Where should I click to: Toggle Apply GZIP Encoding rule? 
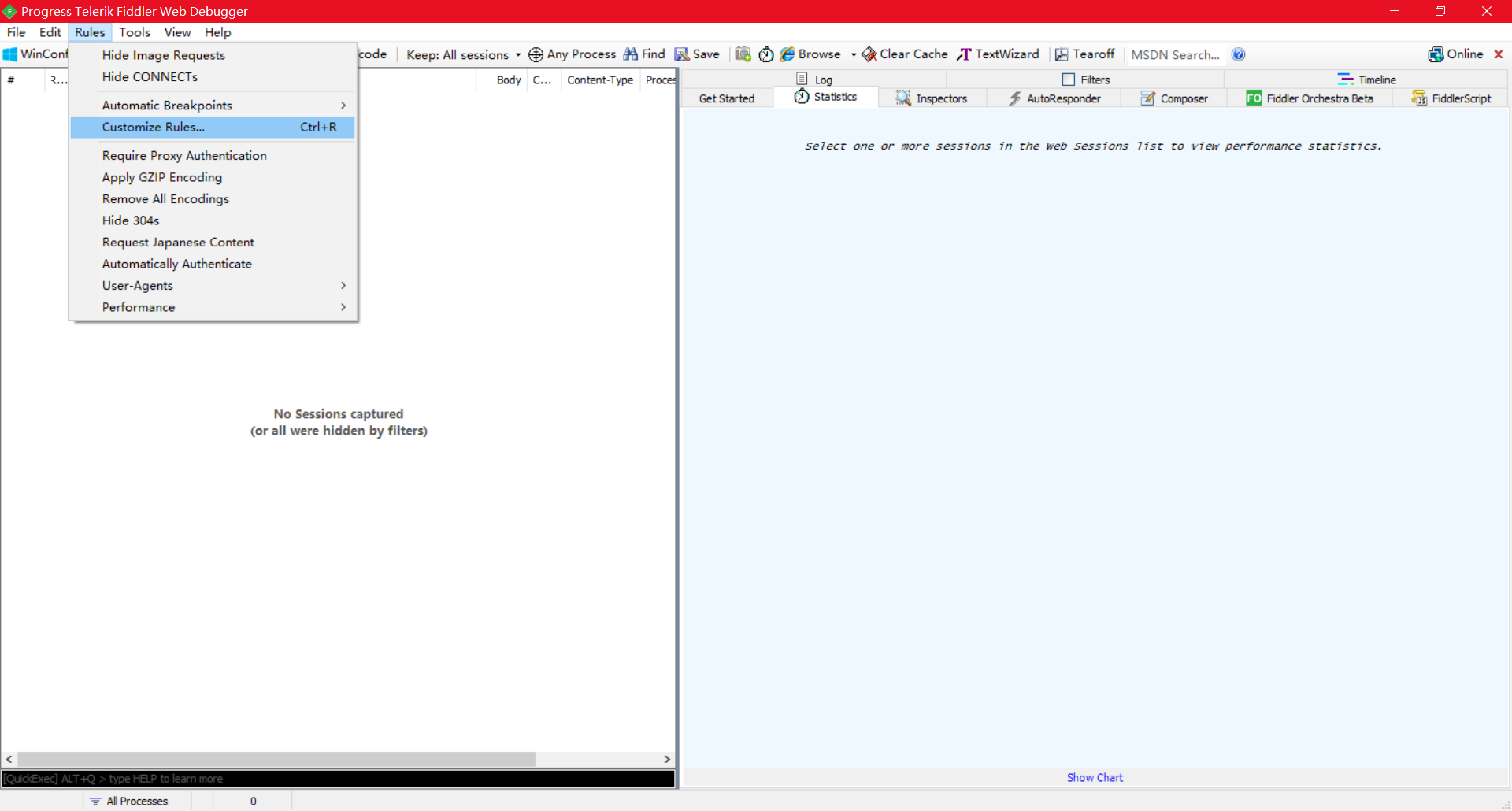coord(213,177)
